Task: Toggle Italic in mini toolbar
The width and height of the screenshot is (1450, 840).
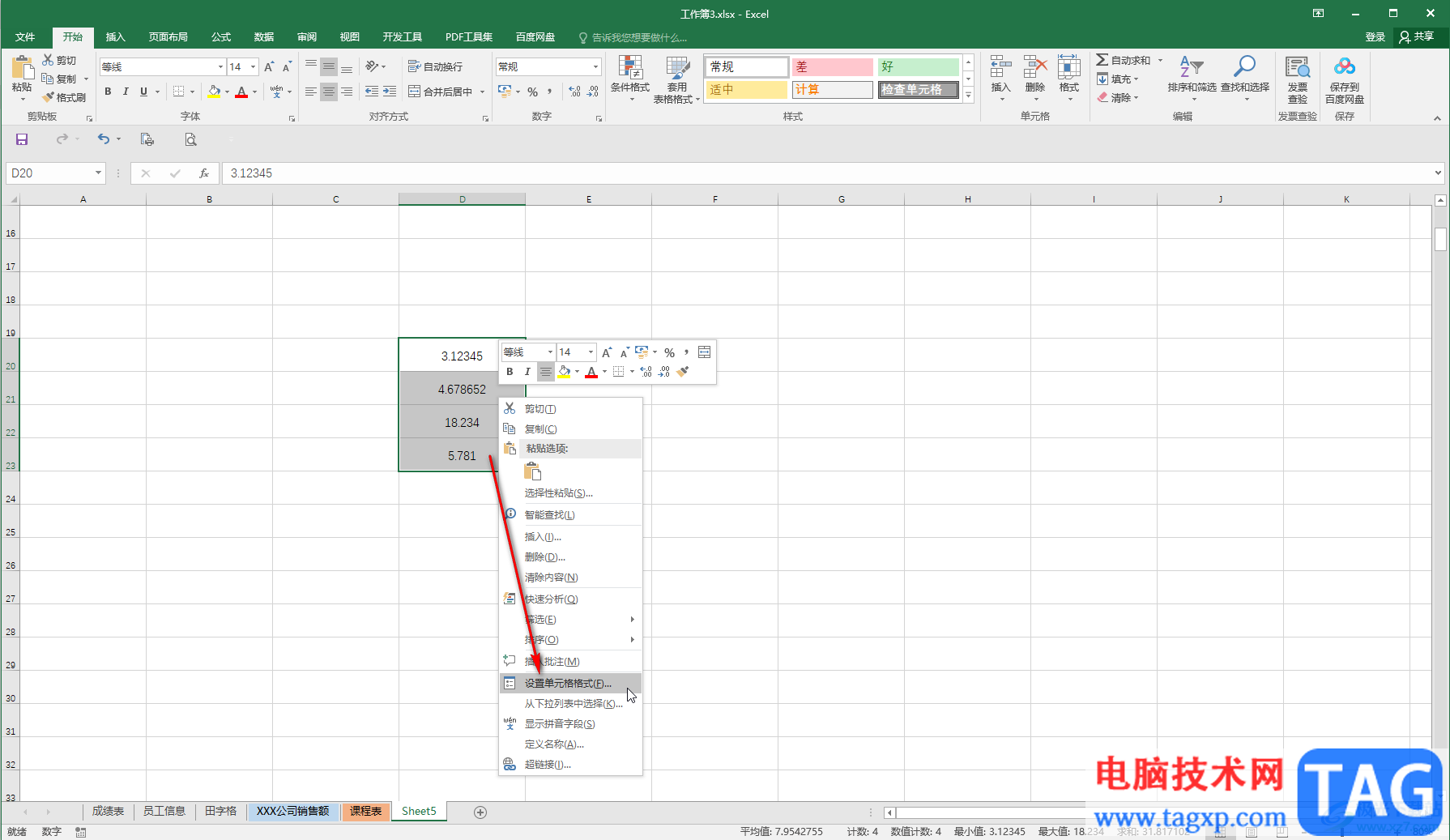Action: coord(527,372)
